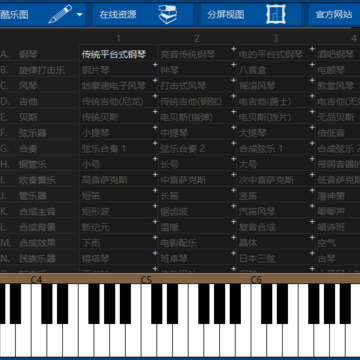This screenshot has height=360, width=360.
Task: Select the D. 吉他 category row
Action: pos(38,101)
